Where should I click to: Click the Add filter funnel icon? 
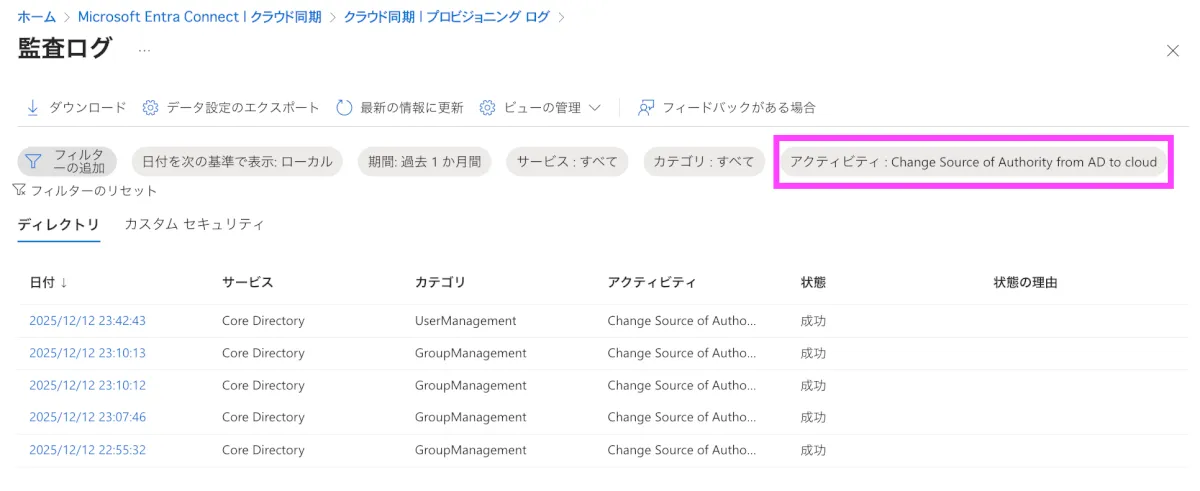(x=34, y=162)
